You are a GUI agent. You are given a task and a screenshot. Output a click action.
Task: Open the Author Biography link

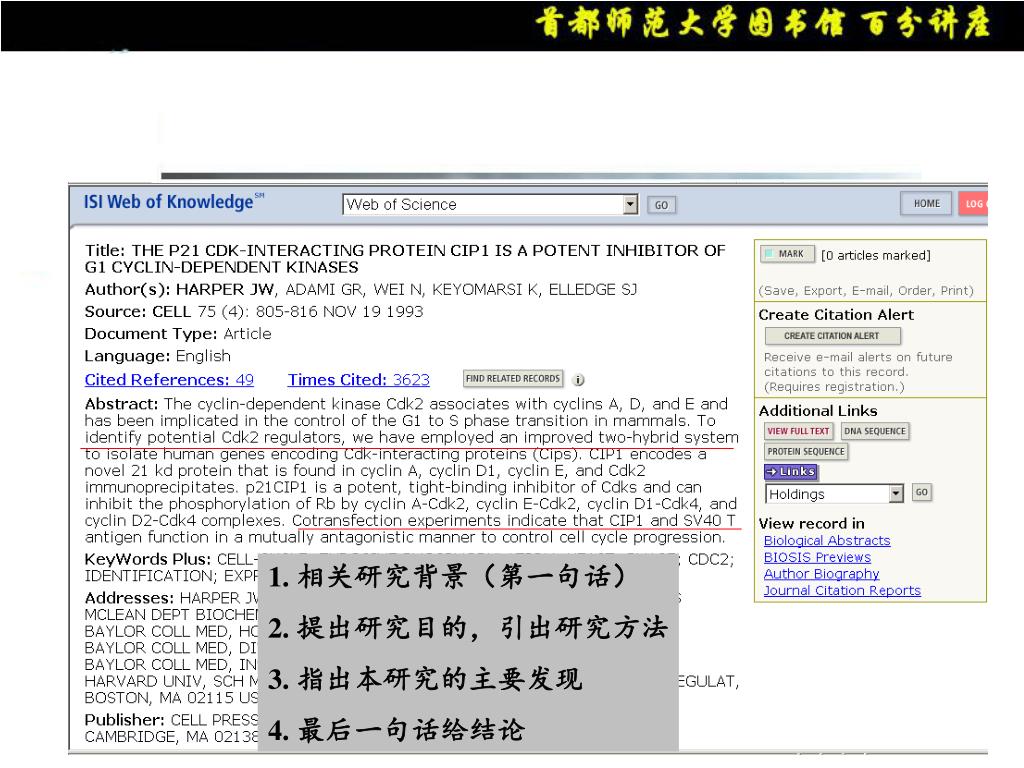pyautogui.click(x=822, y=573)
